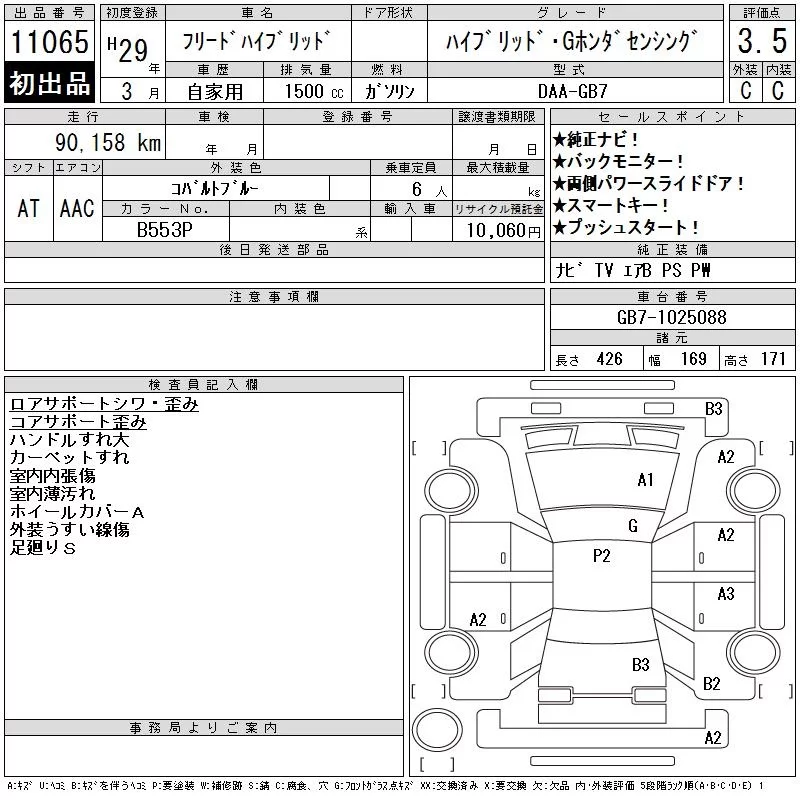Select inspector note ロアサポートシワ・歪み
800x800 pixels.
point(104,404)
